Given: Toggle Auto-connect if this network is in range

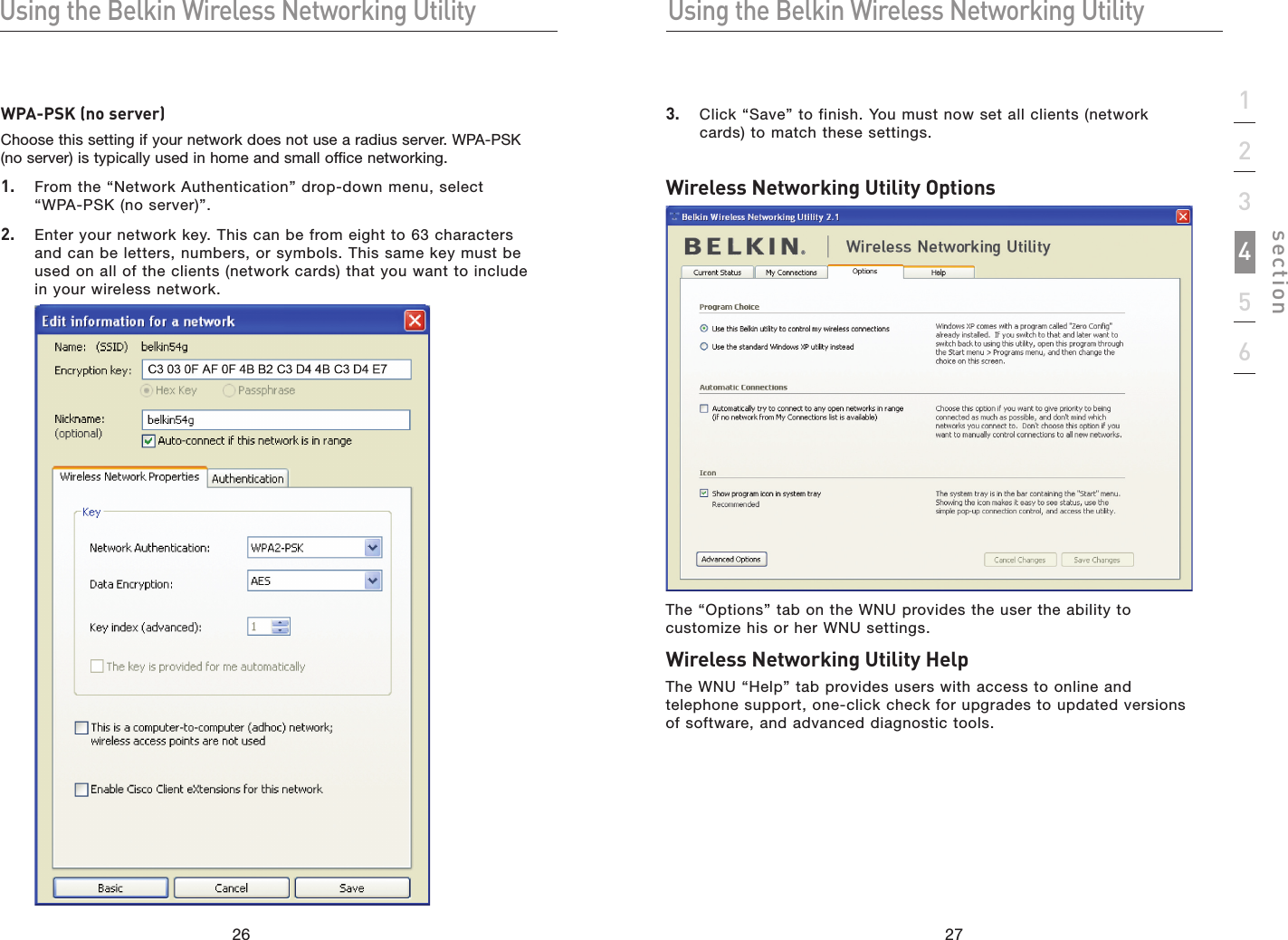Looking at the screenshot, I should (148, 441).
